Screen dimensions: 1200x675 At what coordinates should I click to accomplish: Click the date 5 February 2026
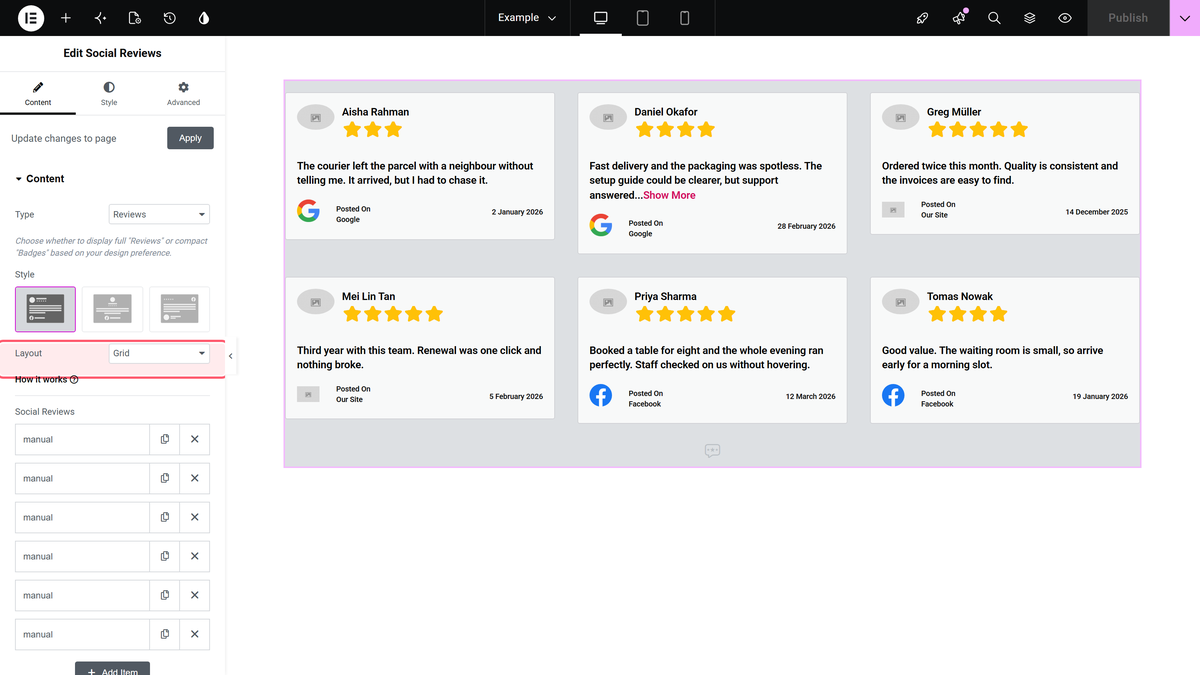[516, 397]
